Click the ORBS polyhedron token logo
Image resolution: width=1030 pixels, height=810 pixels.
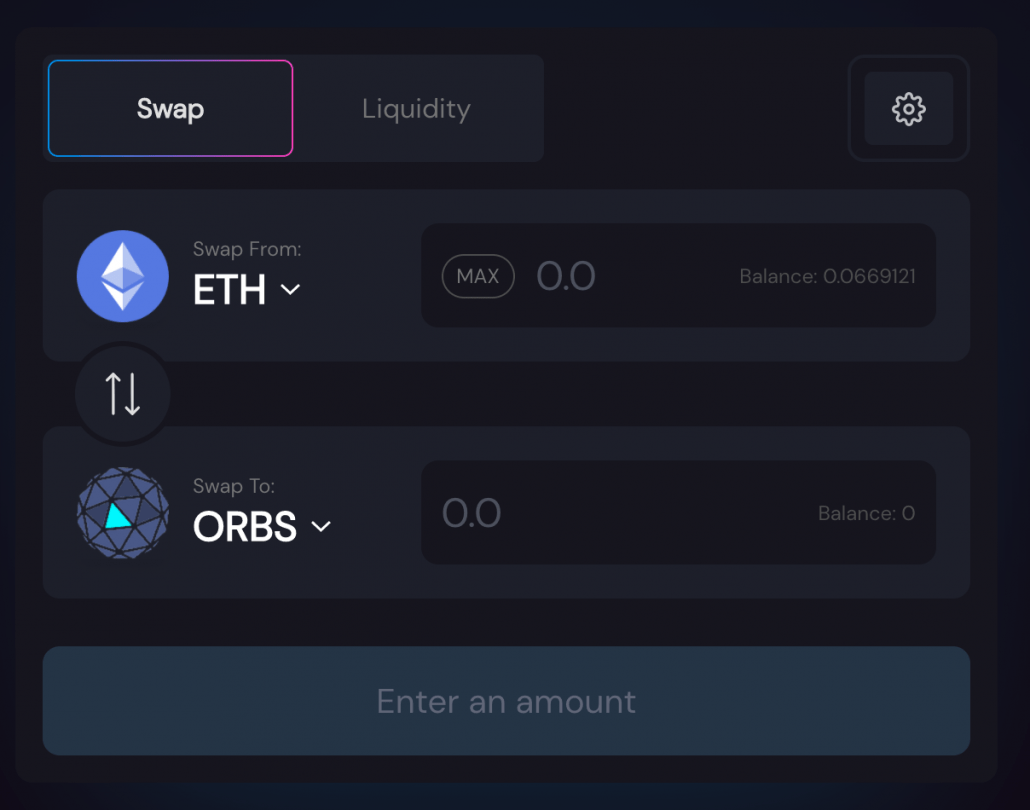pyautogui.click(x=123, y=513)
